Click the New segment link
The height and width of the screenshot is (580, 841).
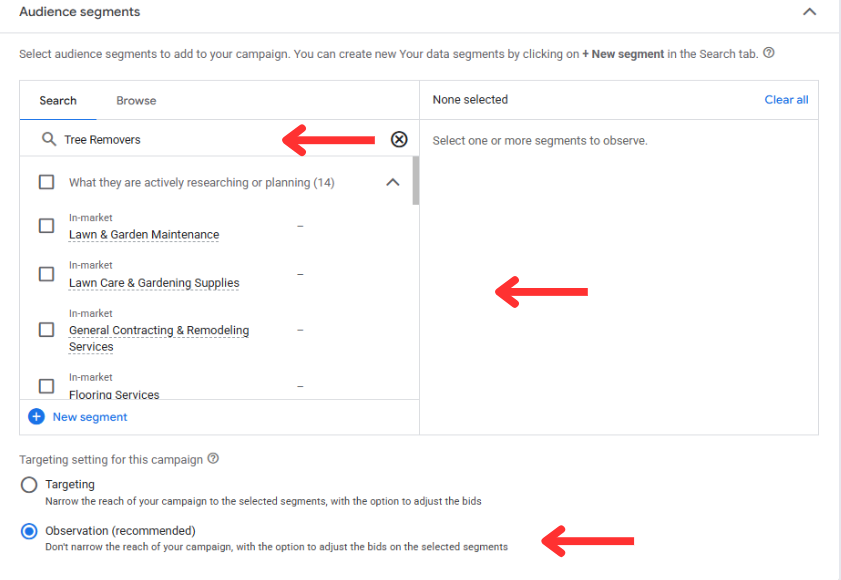point(90,417)
